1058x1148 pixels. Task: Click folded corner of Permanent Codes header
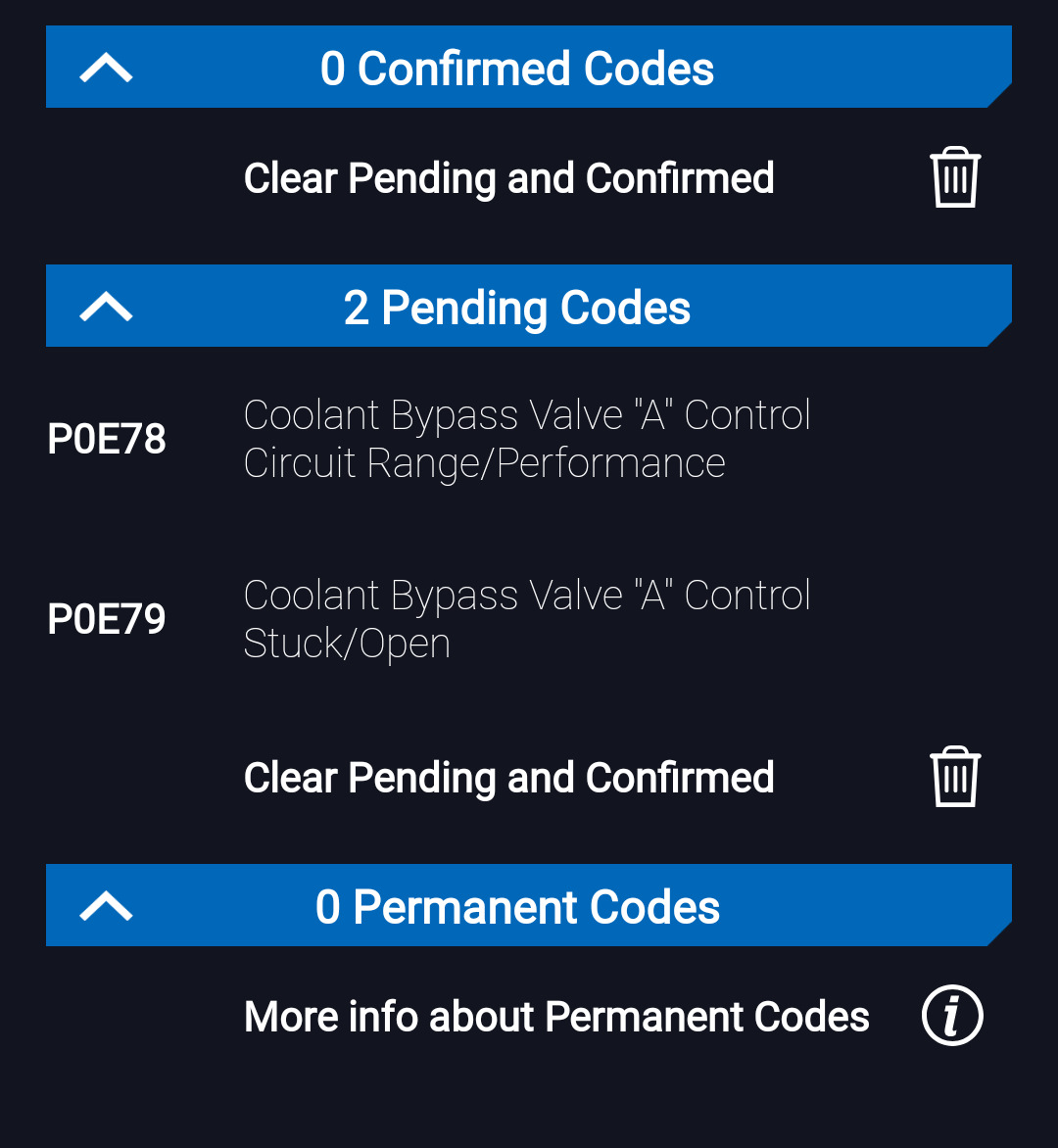[x=1000, y=934]
